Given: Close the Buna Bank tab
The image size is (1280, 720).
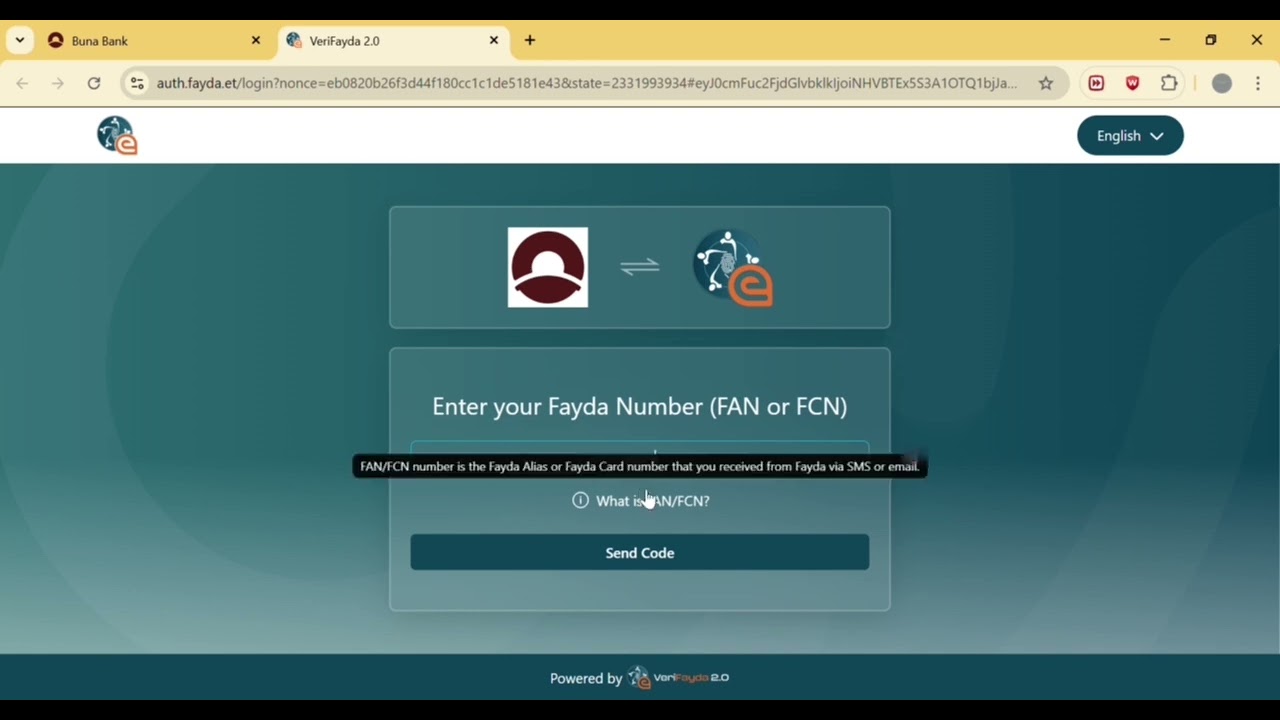Looking at the screenshot, I should 256,41.
